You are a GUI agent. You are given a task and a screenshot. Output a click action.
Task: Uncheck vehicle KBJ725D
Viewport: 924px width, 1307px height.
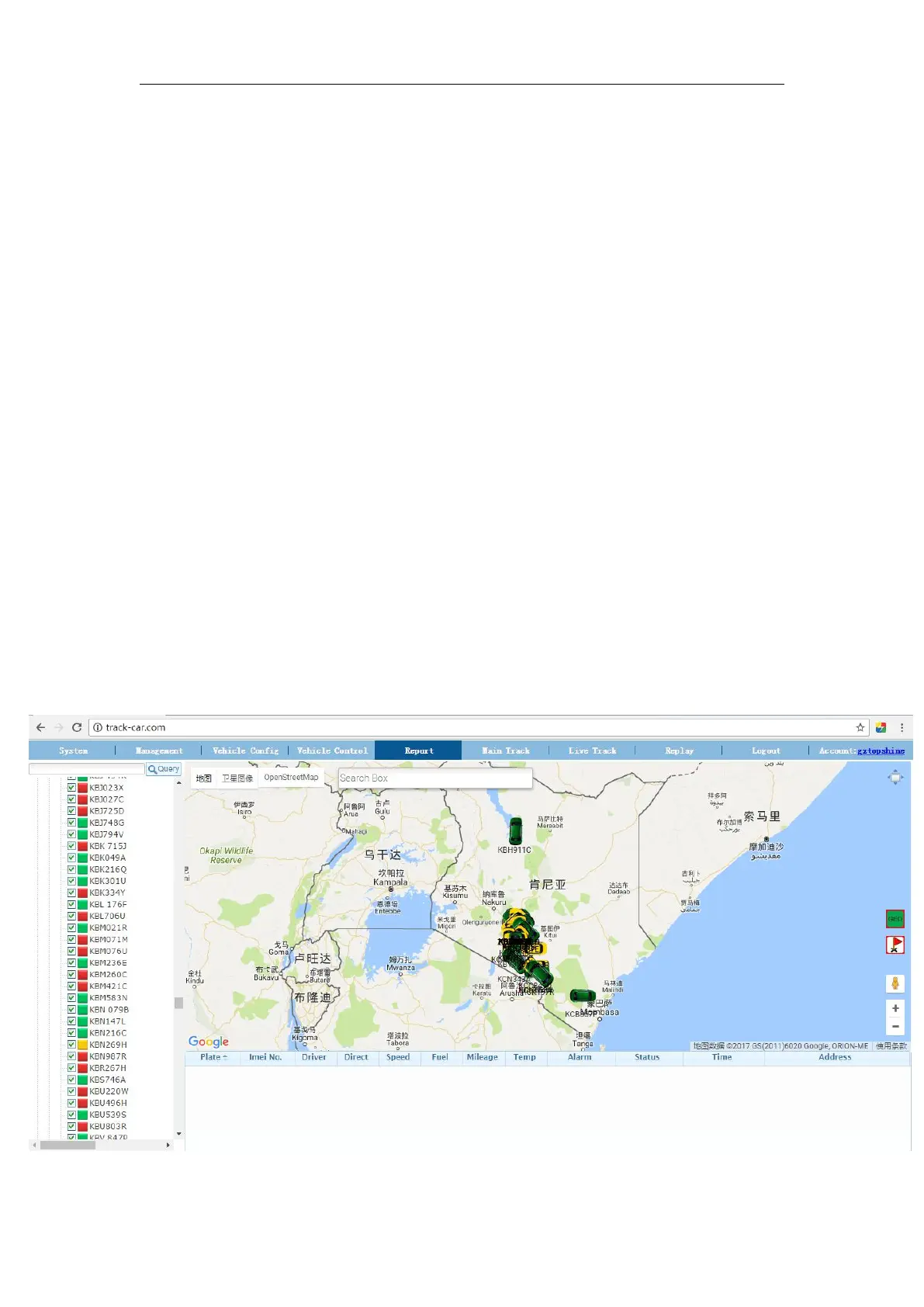pos(71,811)
